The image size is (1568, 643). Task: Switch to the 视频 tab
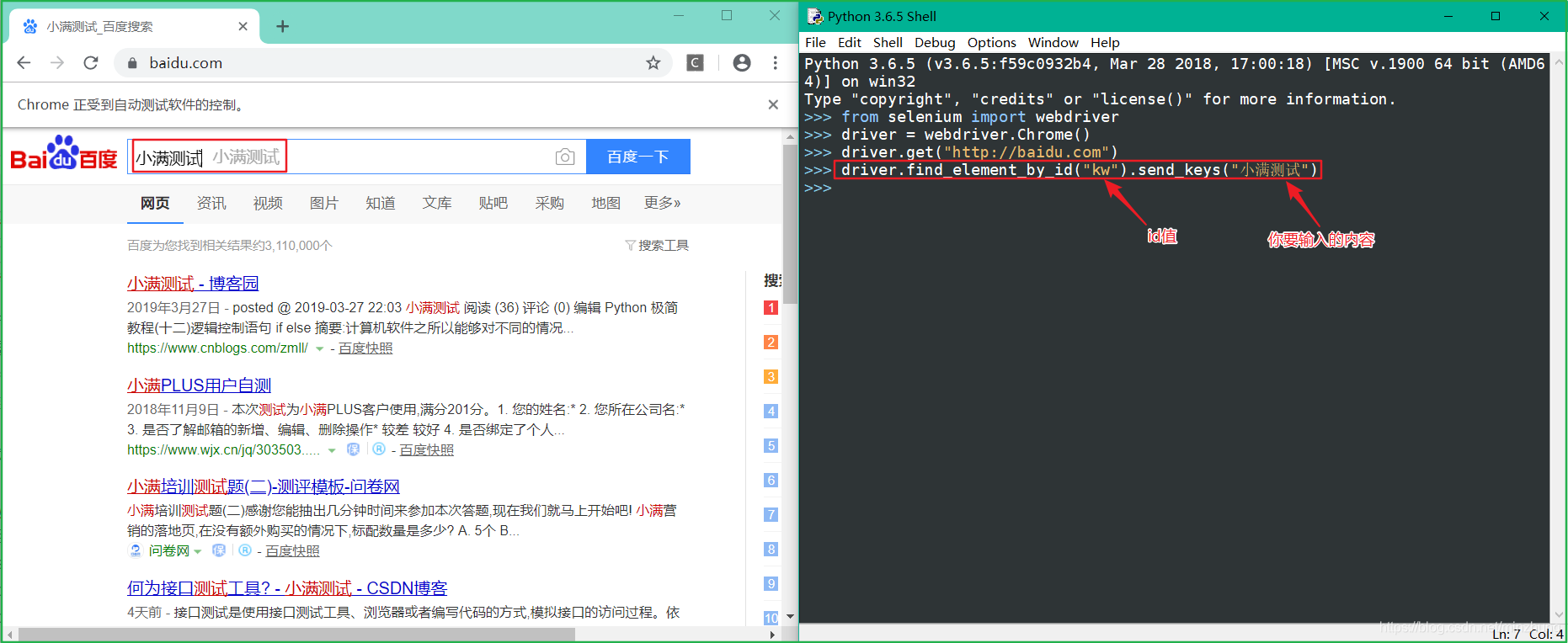tap(268, 203)
